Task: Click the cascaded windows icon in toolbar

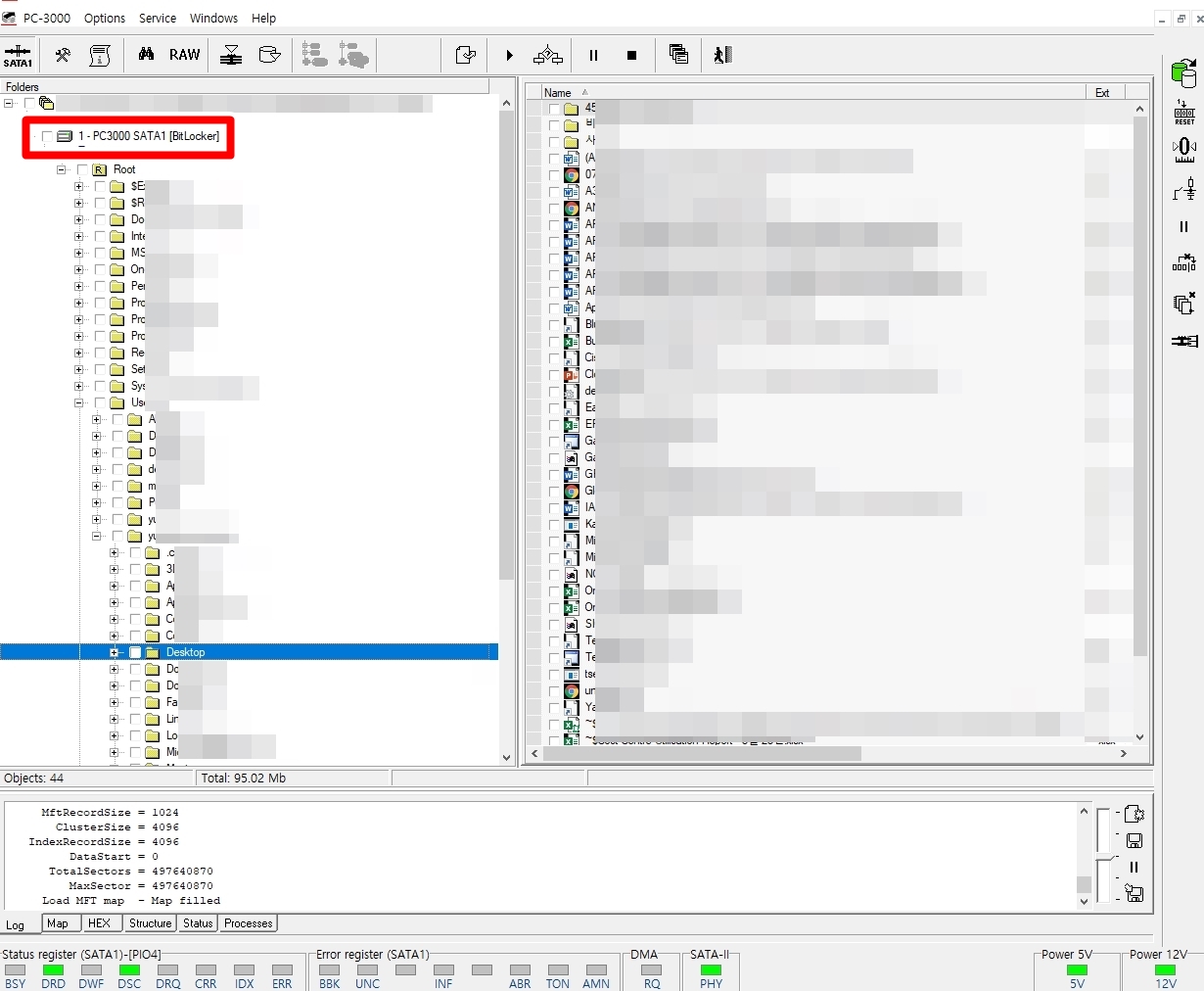Action: pyautogui.click(x=678, y=55)
